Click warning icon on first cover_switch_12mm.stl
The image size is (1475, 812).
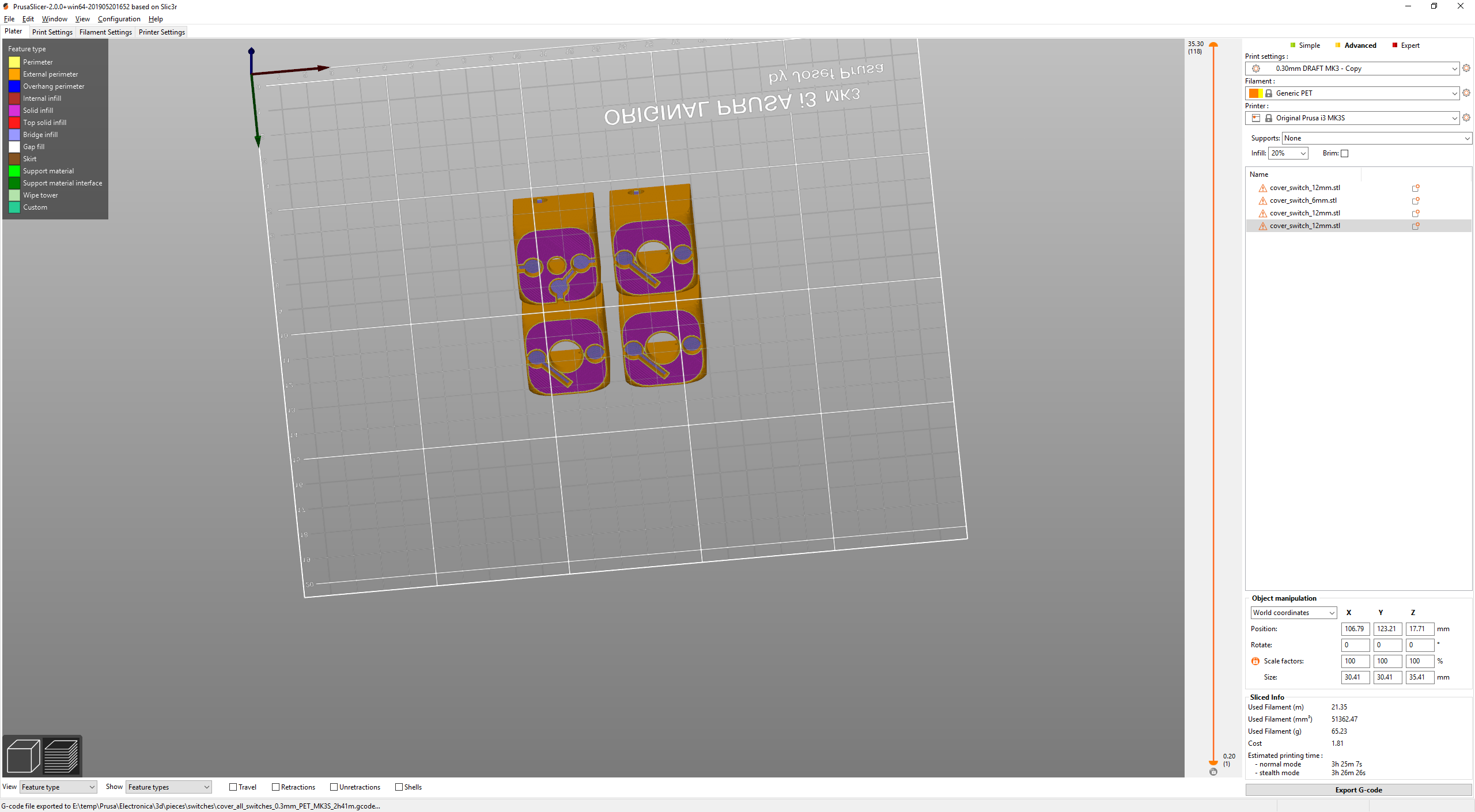pos(1262,188)
